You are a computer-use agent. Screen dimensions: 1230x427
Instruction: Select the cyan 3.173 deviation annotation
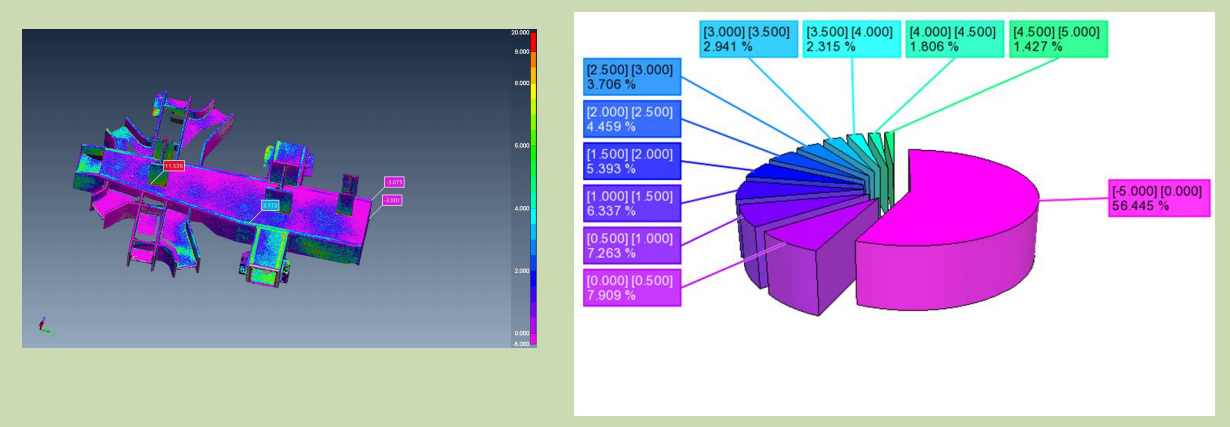click(270, 206)
